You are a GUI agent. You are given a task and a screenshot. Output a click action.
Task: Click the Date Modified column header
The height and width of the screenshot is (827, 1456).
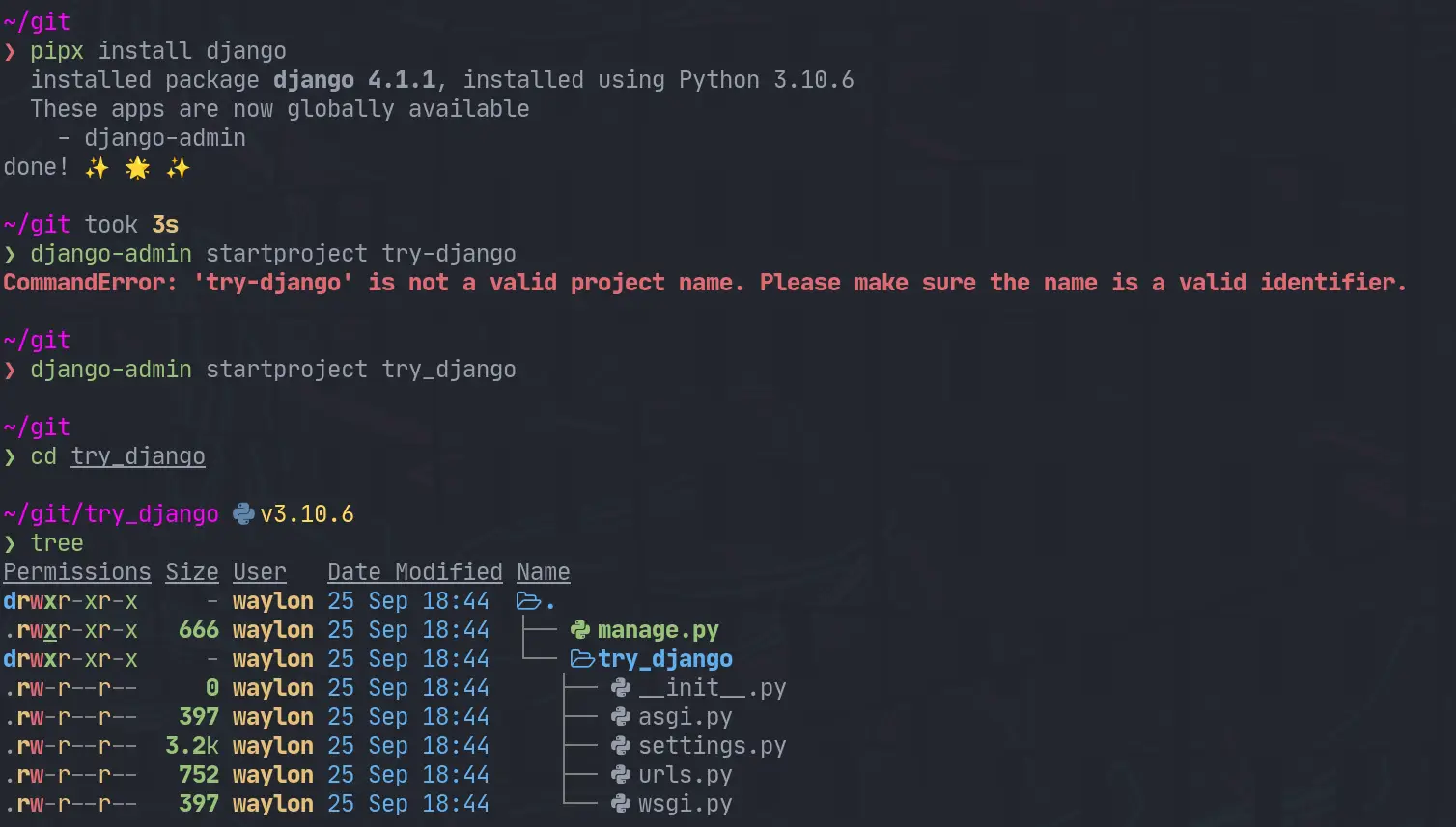(x=415, y=572)
